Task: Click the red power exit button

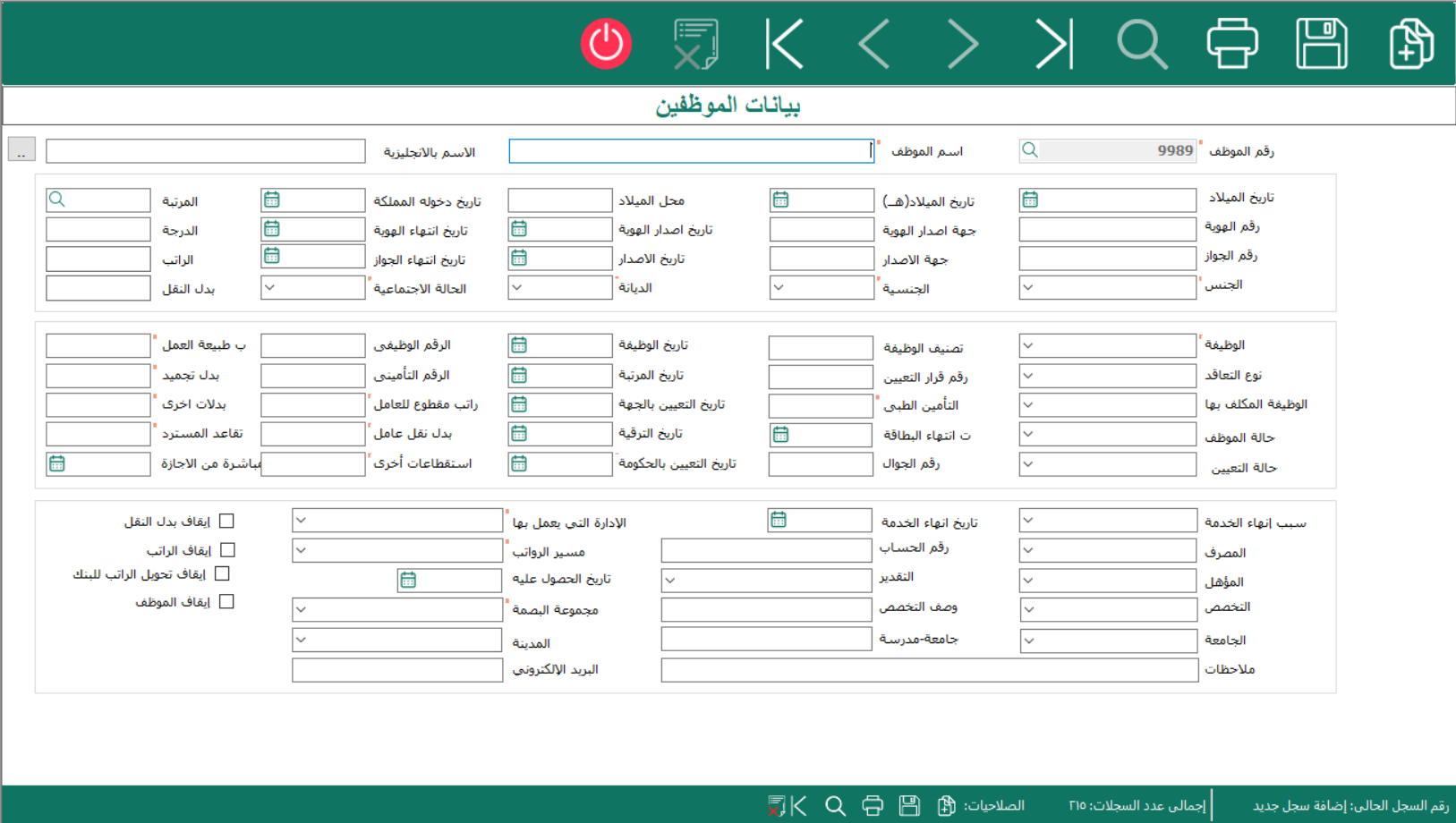Action: point(606,43)
